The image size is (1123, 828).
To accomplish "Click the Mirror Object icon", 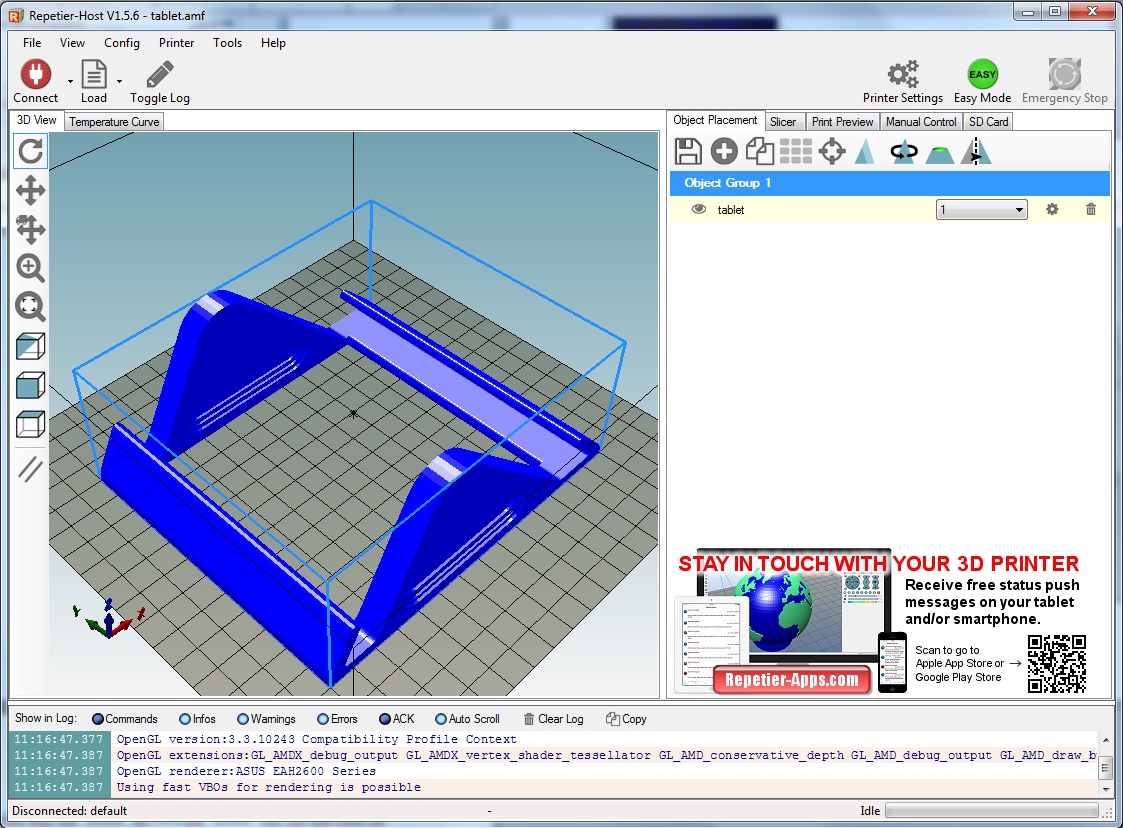I will click(x=975, y=152).
